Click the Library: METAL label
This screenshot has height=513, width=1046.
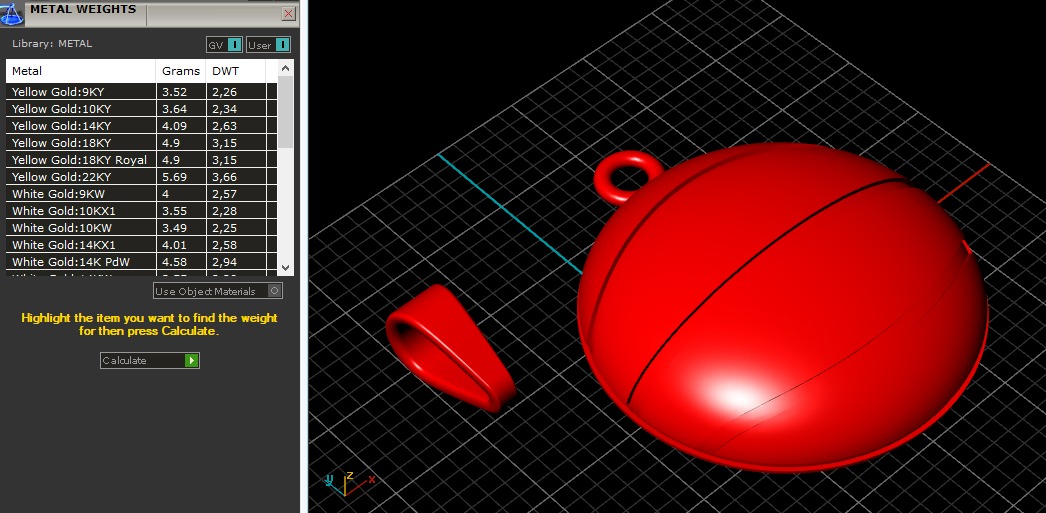[52, 44]
